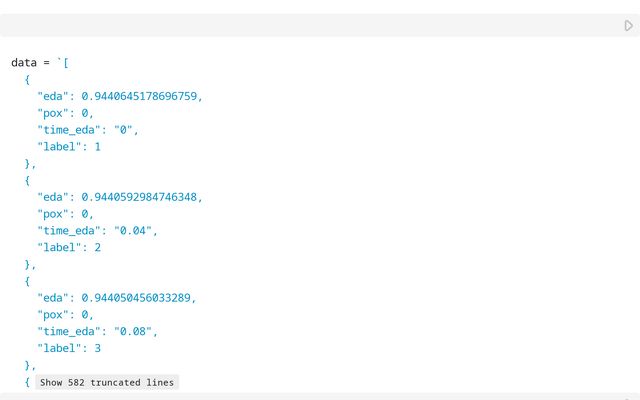The width and height of the screenshot is (640, 400).
Task: Click the label value 3
Action: (x=97, y=349)
